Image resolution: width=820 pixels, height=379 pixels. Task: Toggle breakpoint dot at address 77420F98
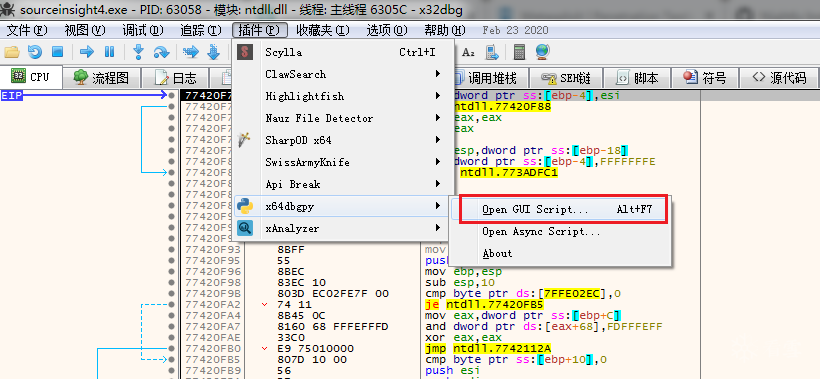(x=172, y=282)
